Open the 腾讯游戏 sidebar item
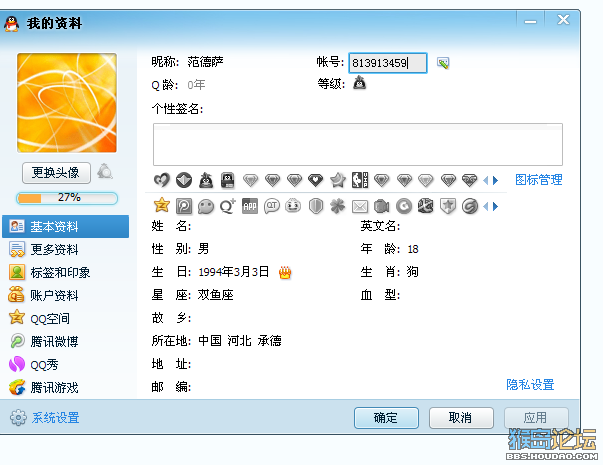This screenshot has height=465, width=603. [66, 387]
